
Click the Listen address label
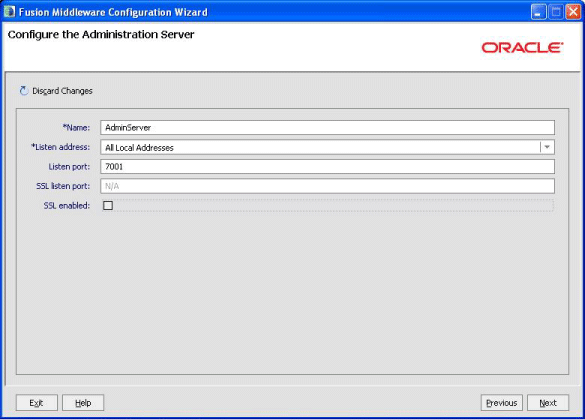(x=60, y=147)
